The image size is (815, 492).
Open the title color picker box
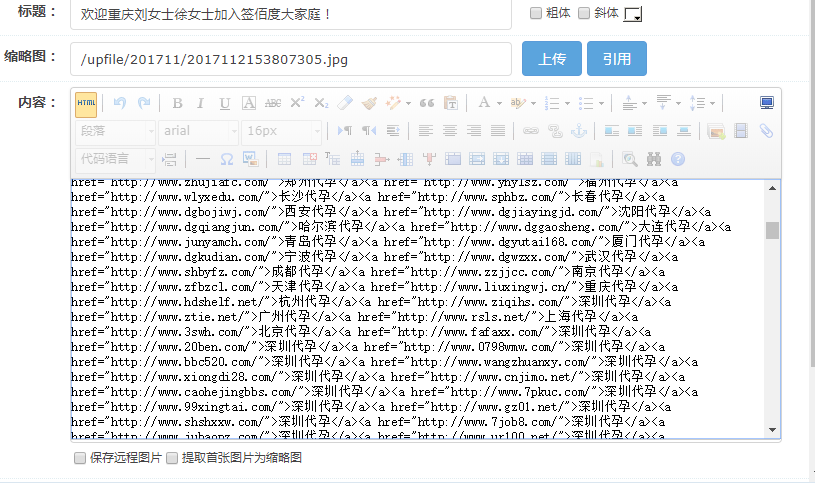click(x=633, y=14)
